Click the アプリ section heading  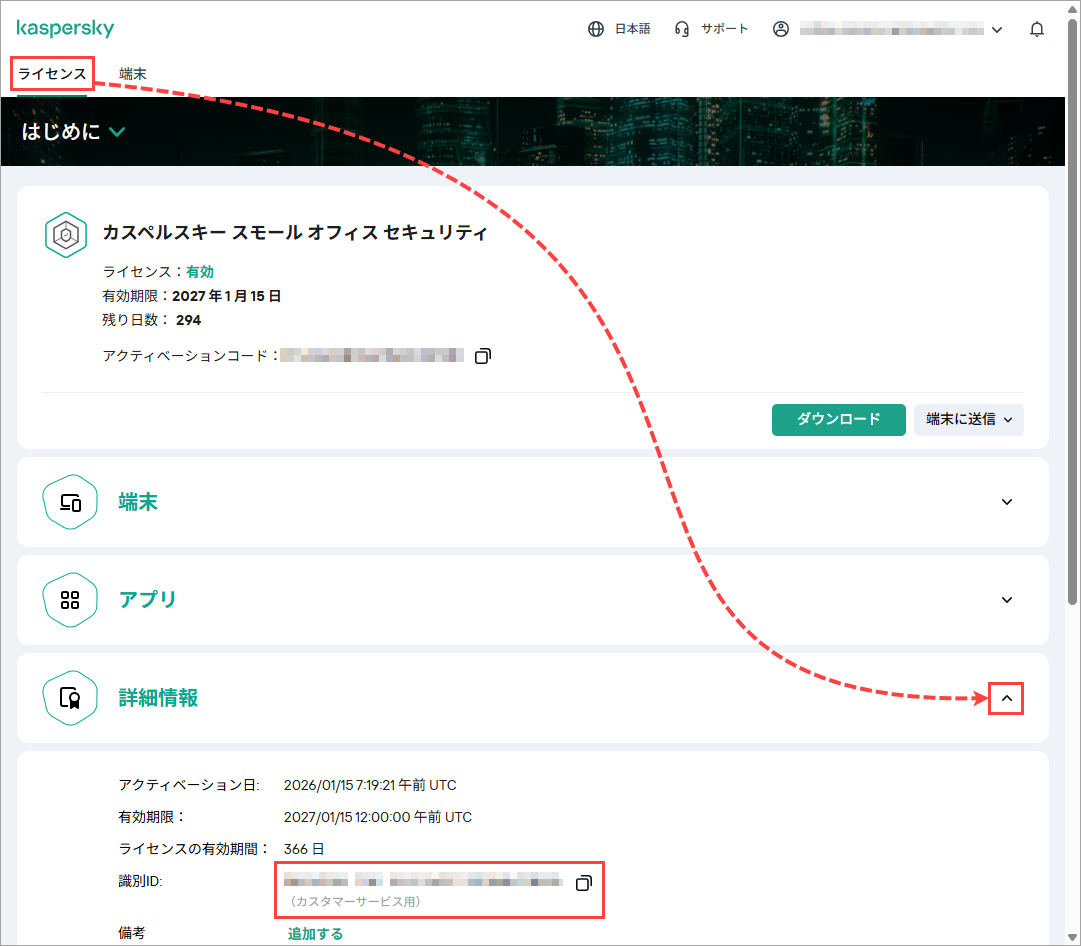point(148,600)
